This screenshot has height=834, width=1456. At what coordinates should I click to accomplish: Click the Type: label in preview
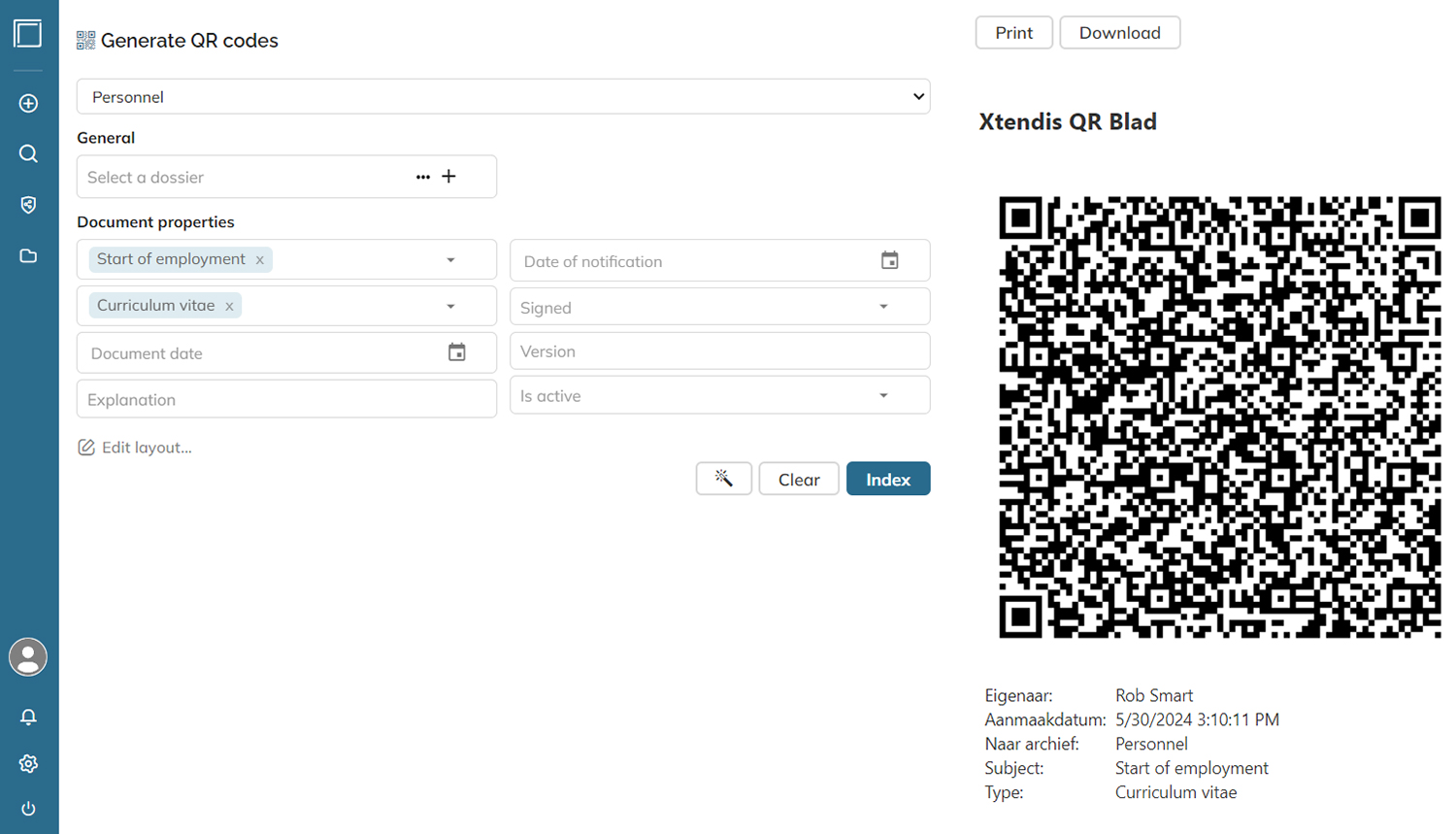[x=1004, y=792]
